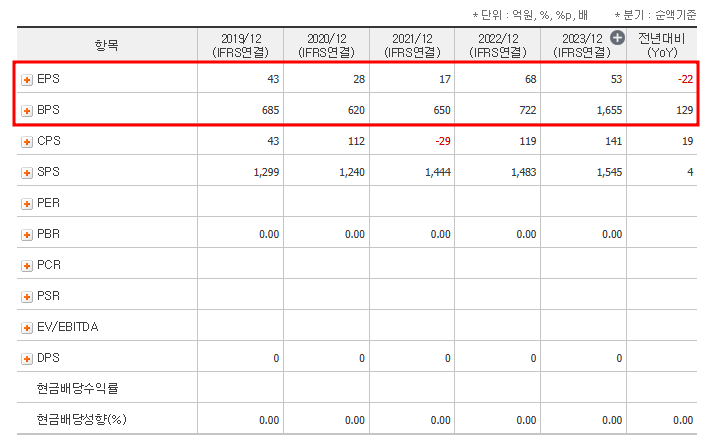Expand the EV/EBITDA row plus icon
The height and width of the screenshot is (442, 705).
(x=27, y=328)
